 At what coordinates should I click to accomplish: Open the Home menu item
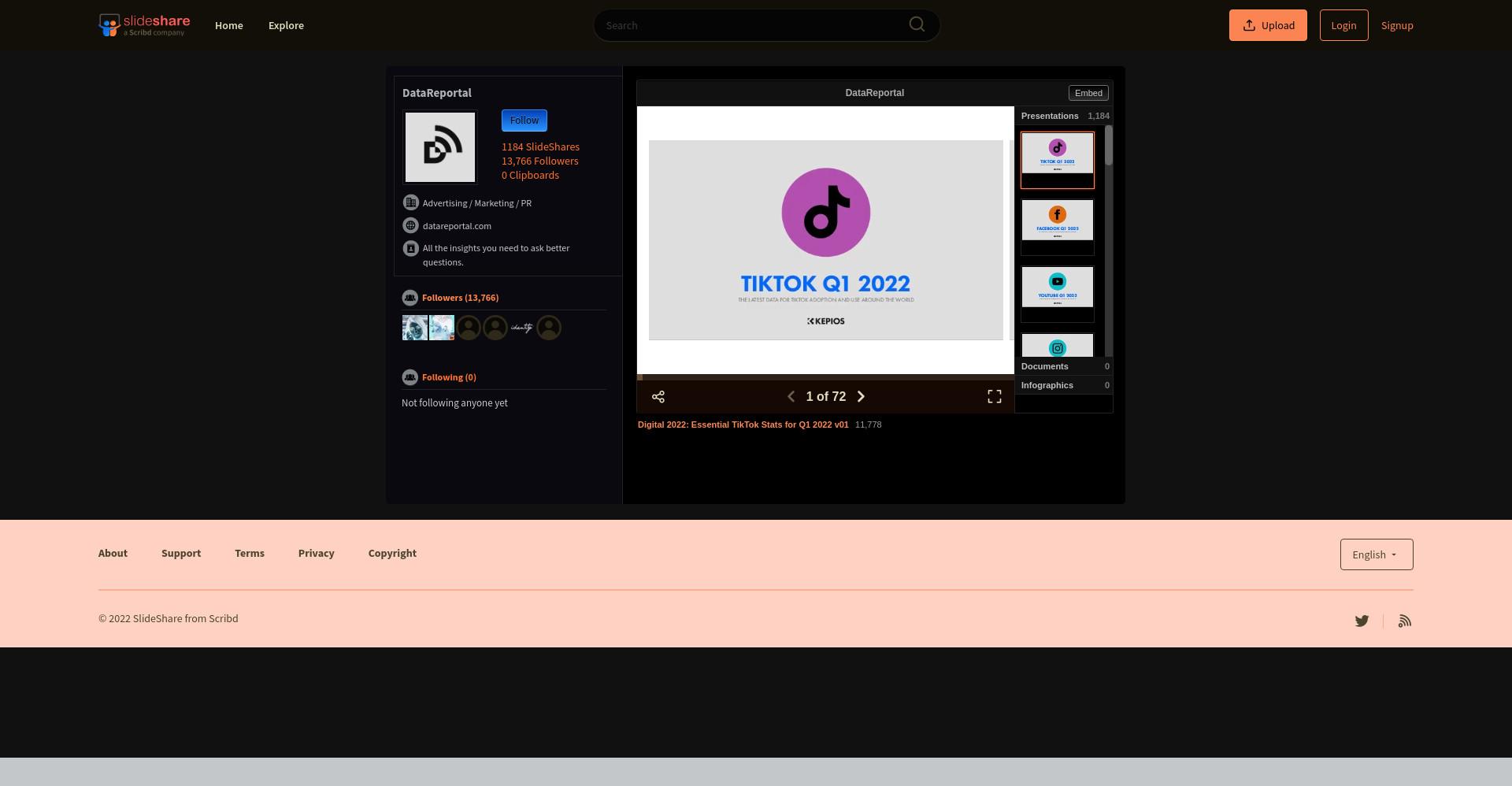(x=228, y=25)
